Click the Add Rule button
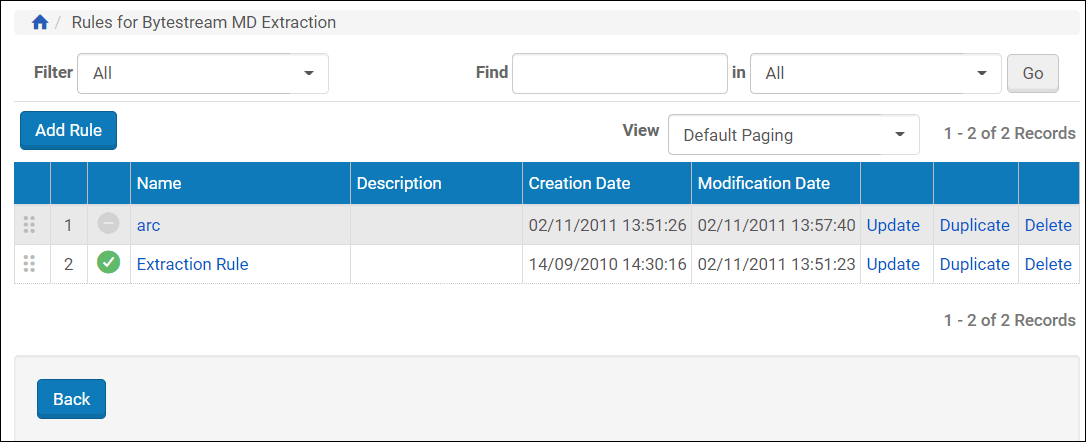 (68, 130)
